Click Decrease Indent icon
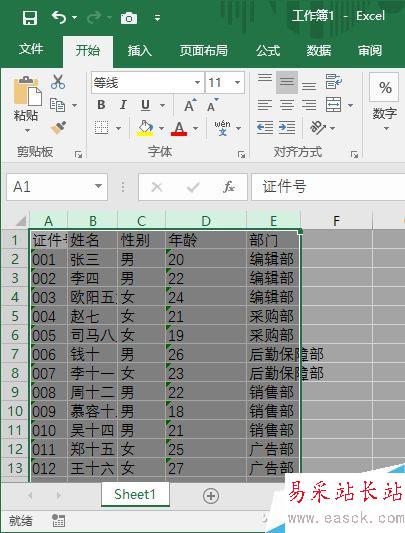Image resolution: width=405 pixels, height=533 pixels. pos(265,128)
